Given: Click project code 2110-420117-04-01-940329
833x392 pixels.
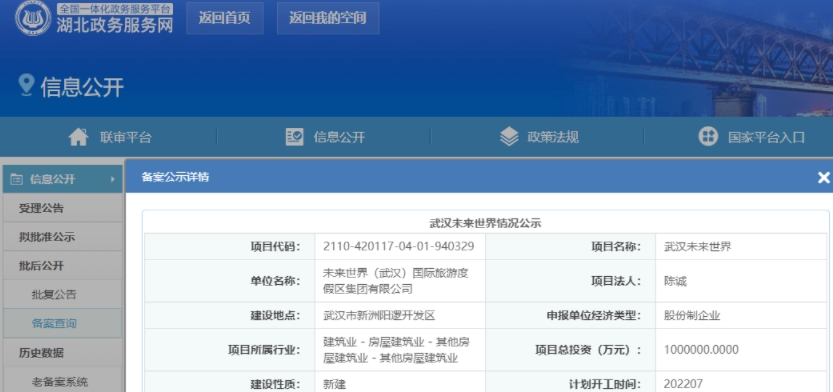Looking at the screenshot, I should click(x=398, y=246).
